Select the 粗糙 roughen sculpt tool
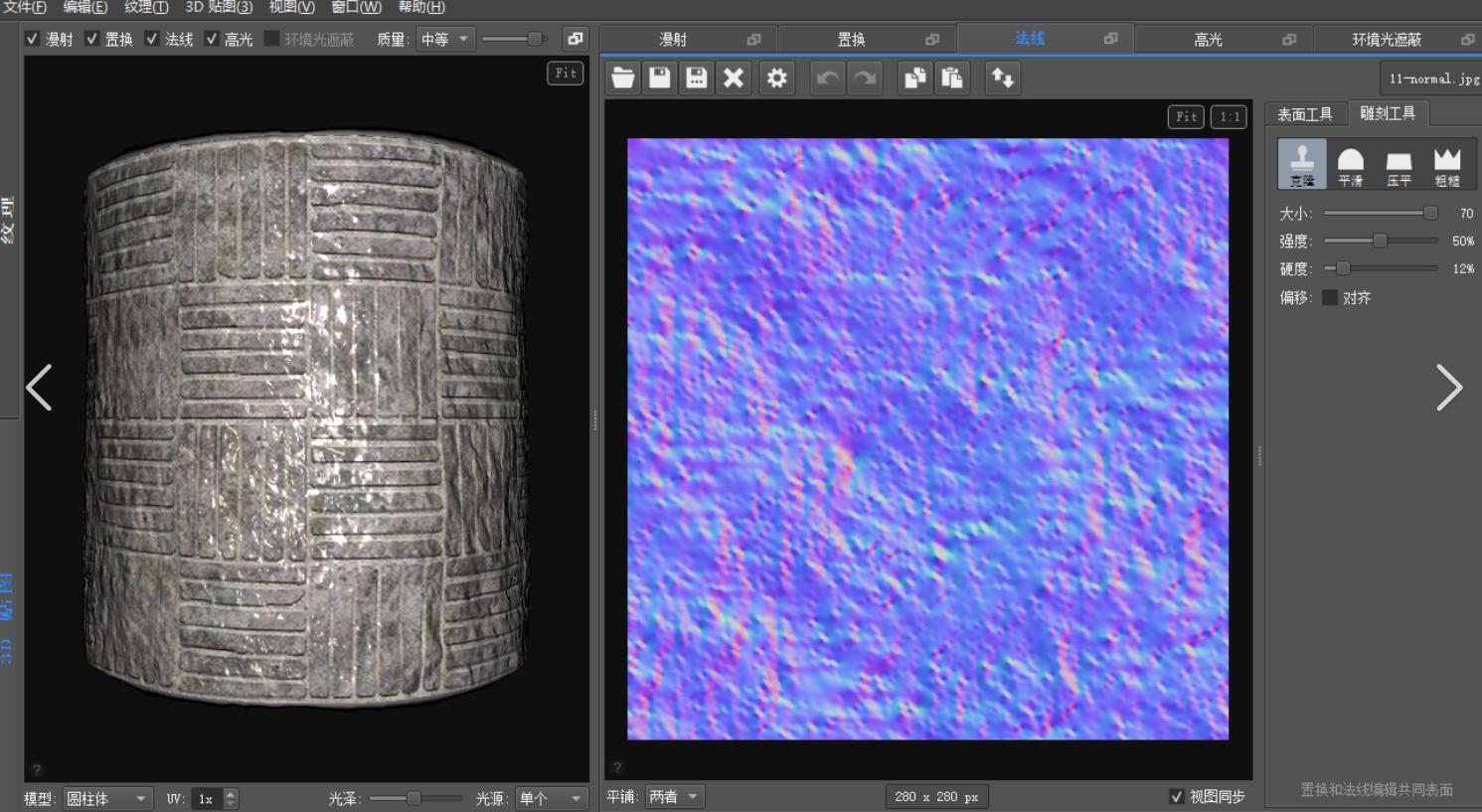This screenshot has width=1482, height=812. [x=1447, y=164]
